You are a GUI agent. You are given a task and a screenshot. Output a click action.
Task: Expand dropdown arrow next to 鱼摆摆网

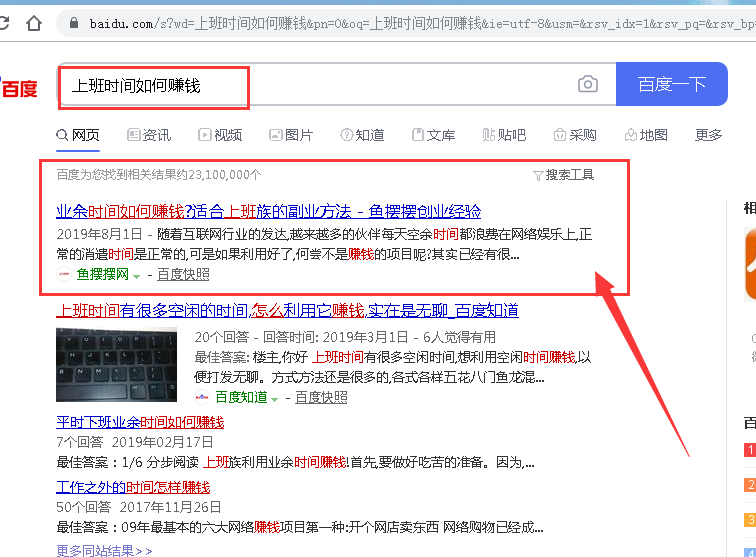136,276
